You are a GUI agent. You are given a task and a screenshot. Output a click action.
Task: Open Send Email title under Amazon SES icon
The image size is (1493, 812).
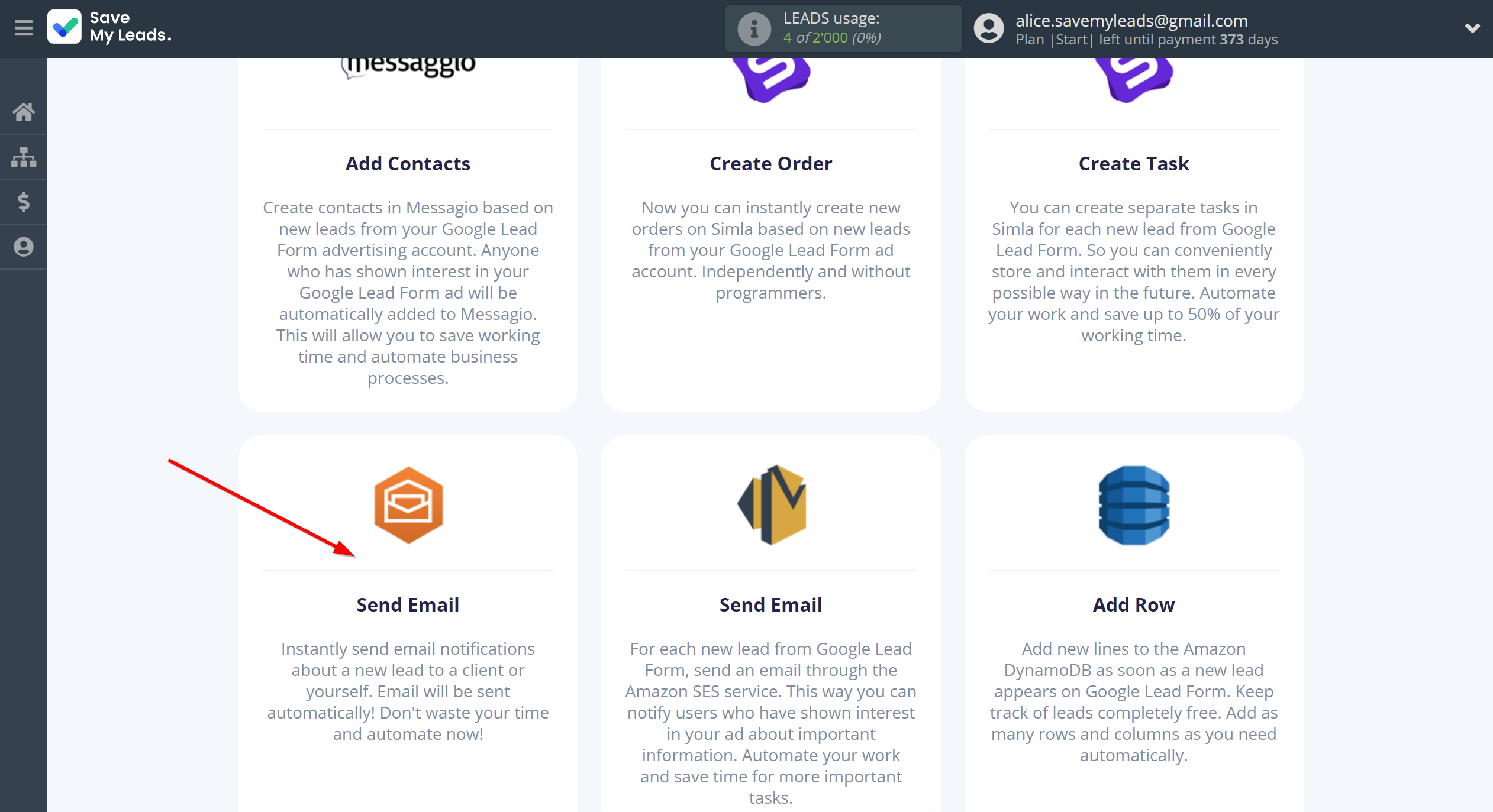[771, 605]
